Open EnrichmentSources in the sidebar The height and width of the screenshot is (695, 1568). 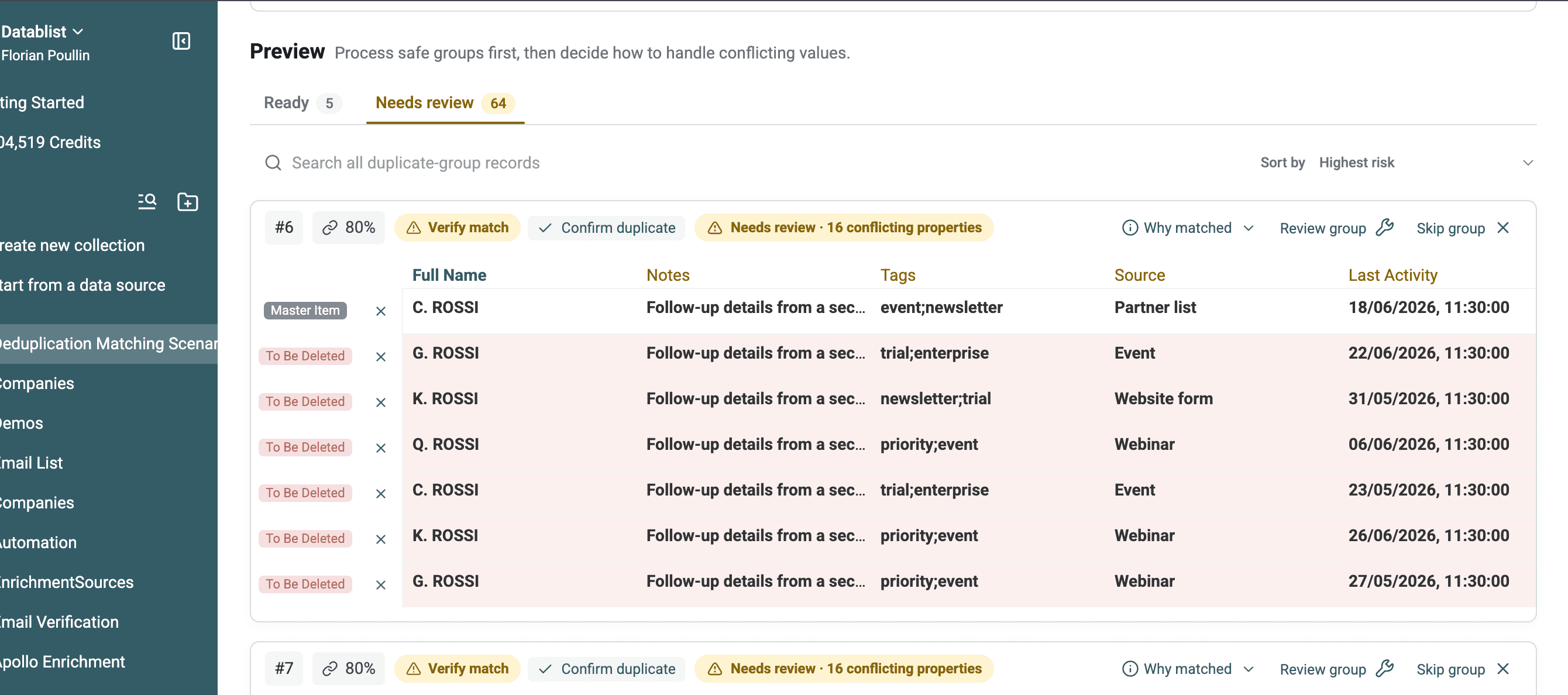pyautogui.click(x=108, y=583)
